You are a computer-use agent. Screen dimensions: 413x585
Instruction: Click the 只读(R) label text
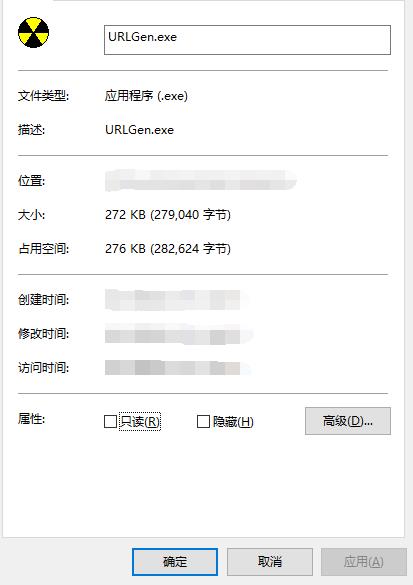click(x=140, y=422)
